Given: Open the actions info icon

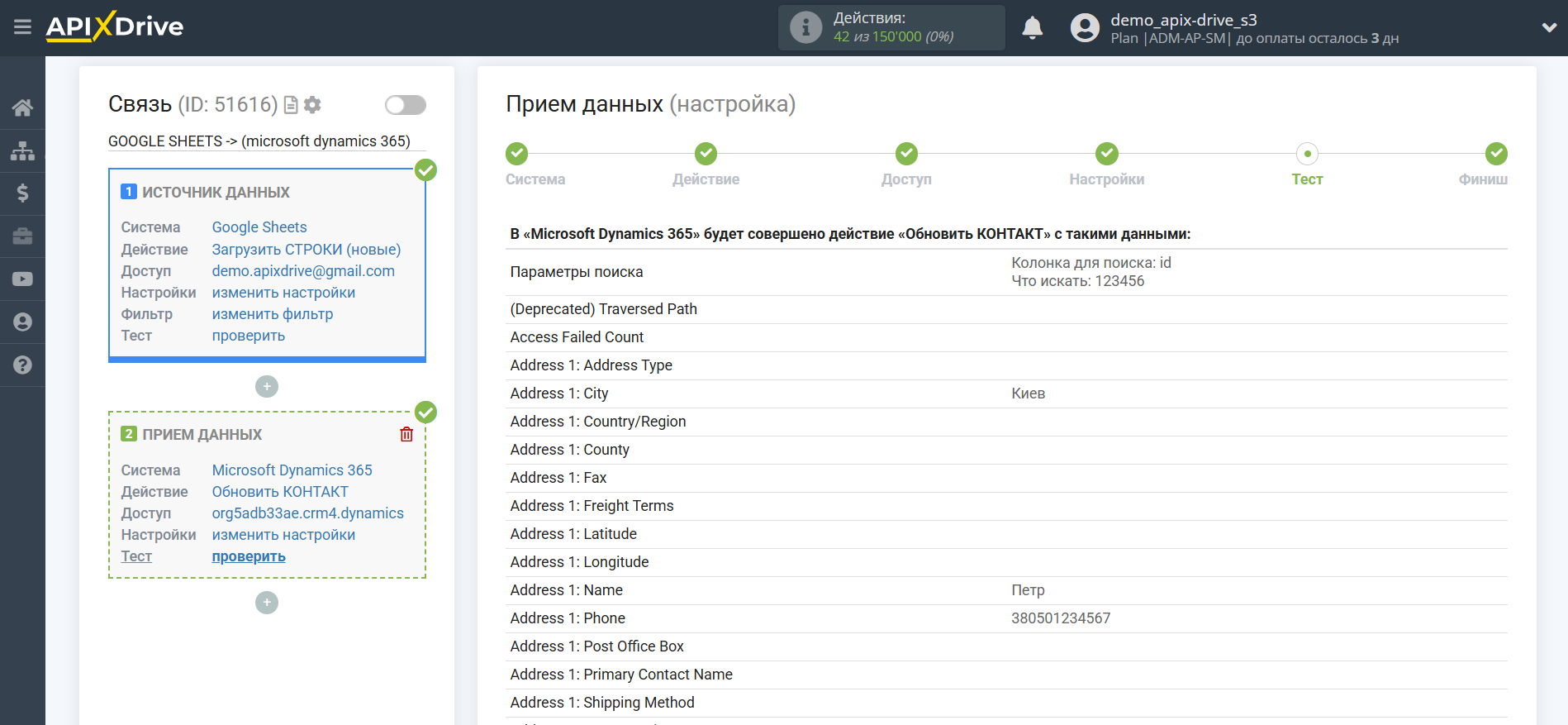Looking at the screenshot, I should 805,27.
